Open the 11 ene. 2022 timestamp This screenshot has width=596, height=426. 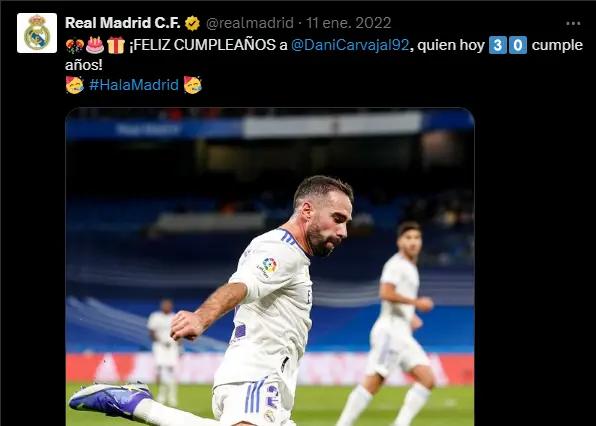[x=349, y=23]
